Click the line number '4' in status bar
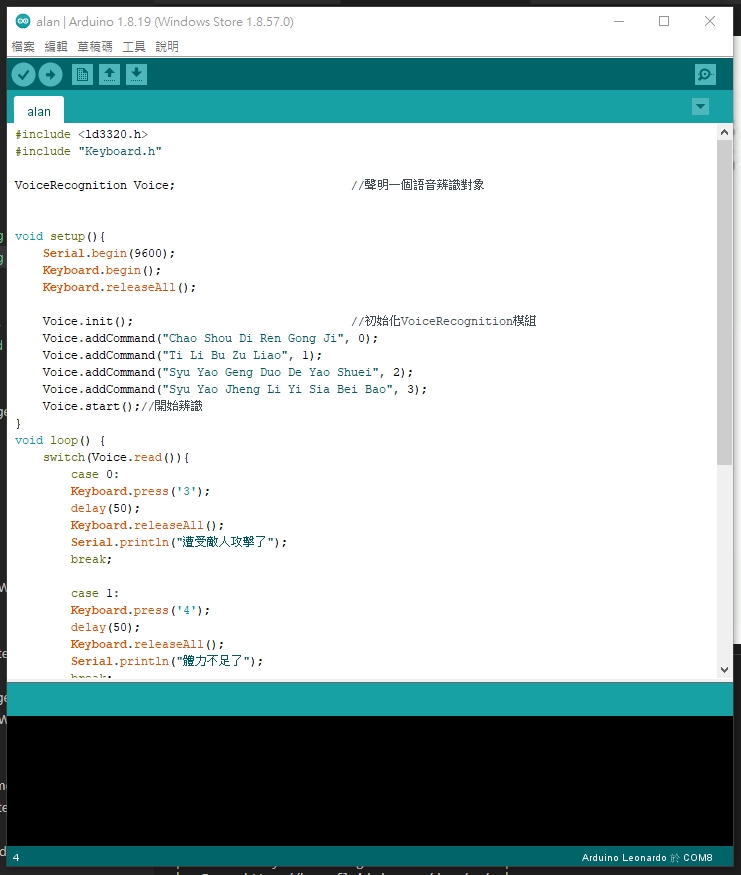The image size is (741, 875). click(x=16, y=858)
